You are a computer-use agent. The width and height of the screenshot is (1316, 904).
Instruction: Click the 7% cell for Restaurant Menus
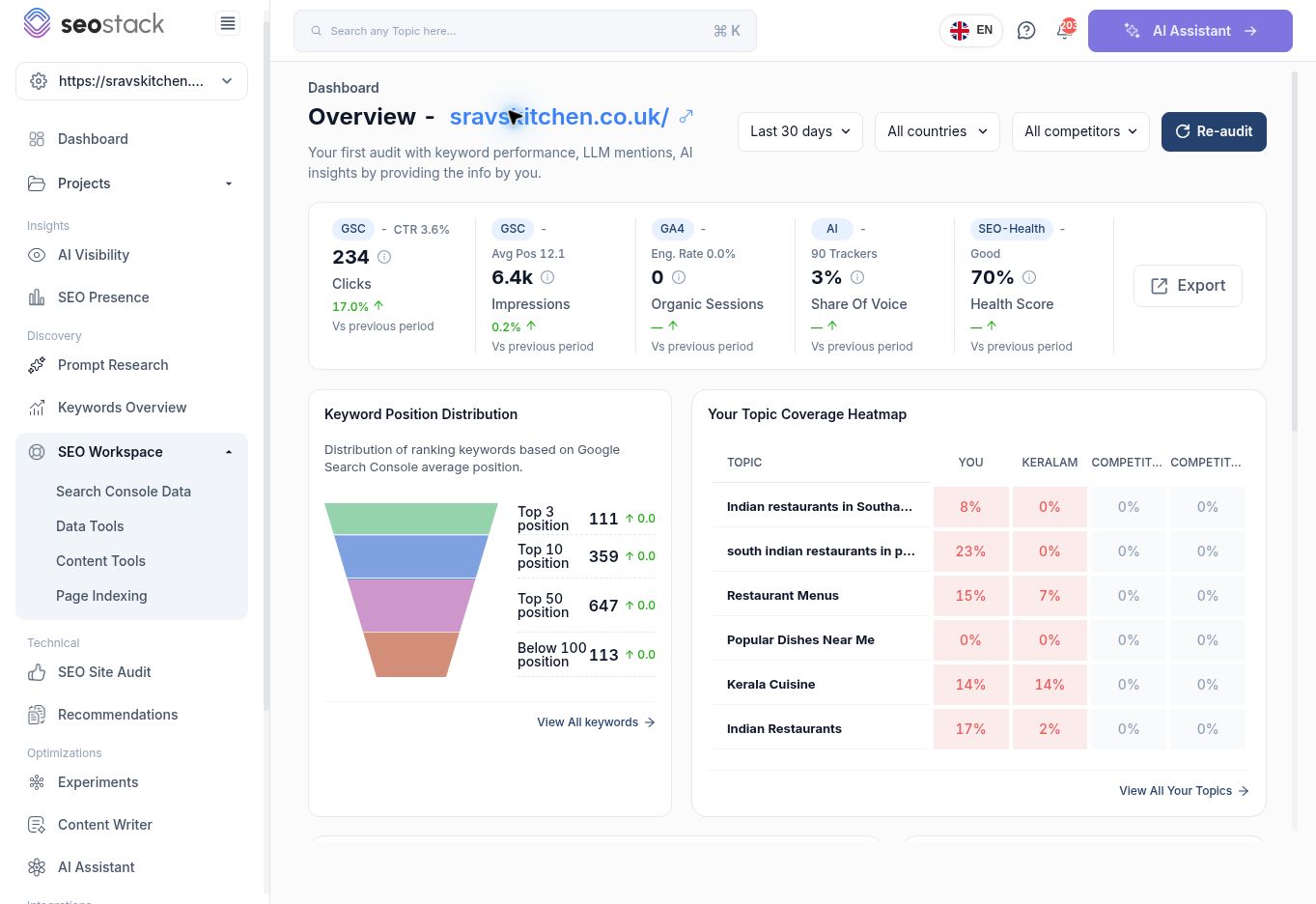[1050, 596]
